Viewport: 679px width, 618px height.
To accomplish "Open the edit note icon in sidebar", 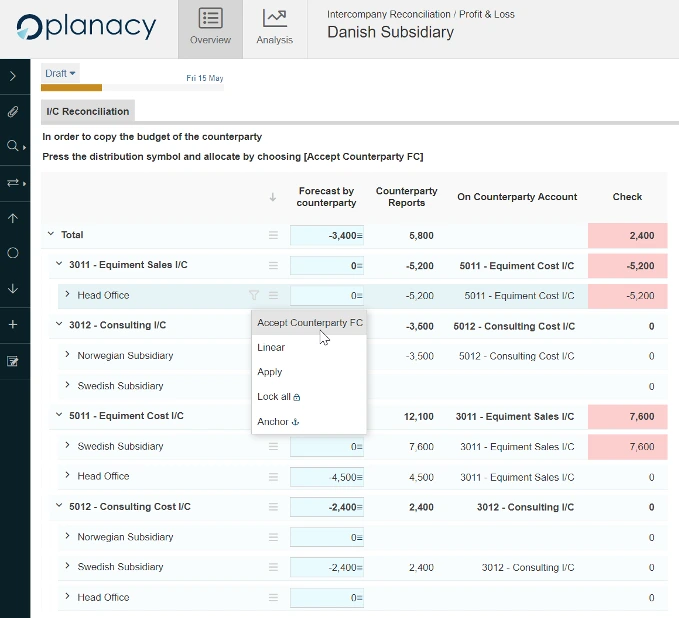I will click(13, 361).
